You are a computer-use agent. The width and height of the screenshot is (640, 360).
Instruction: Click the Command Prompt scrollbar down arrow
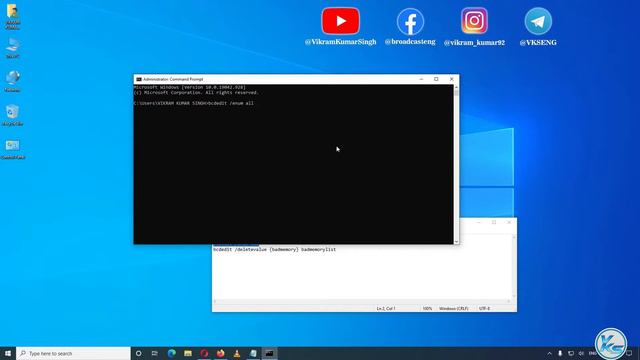point(456,241)
